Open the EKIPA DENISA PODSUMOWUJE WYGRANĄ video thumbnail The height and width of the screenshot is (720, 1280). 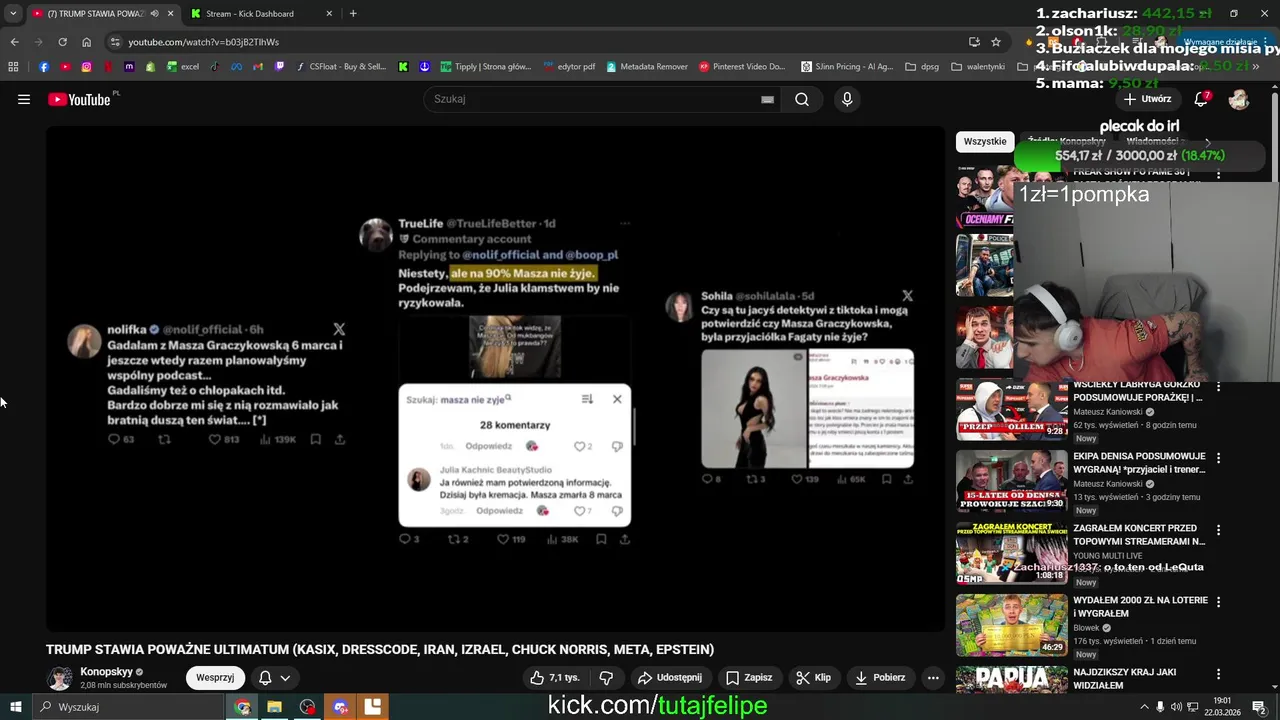click(x=1011, y=481)
